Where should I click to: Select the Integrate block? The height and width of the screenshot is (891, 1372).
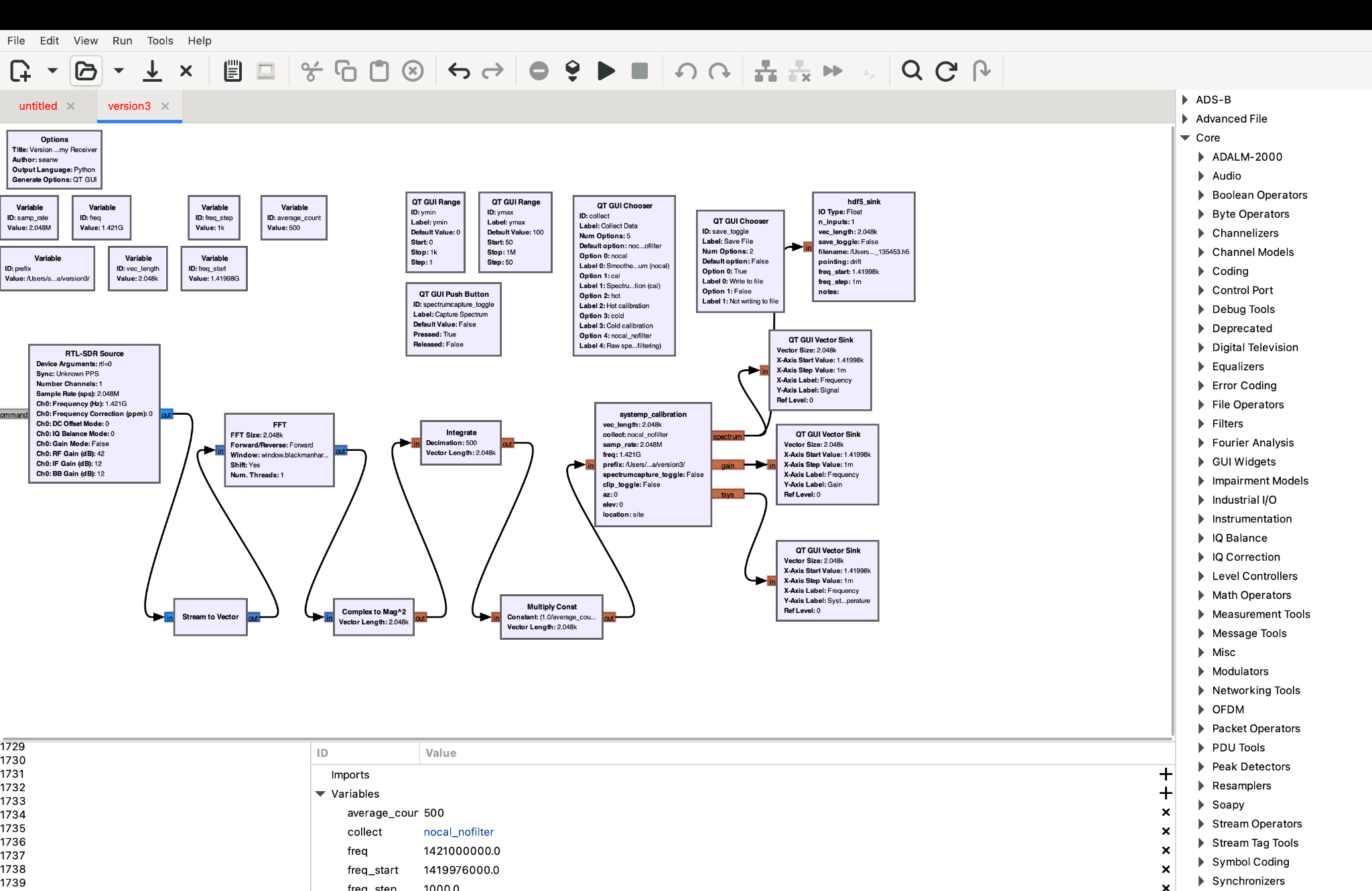pos(461,443)
